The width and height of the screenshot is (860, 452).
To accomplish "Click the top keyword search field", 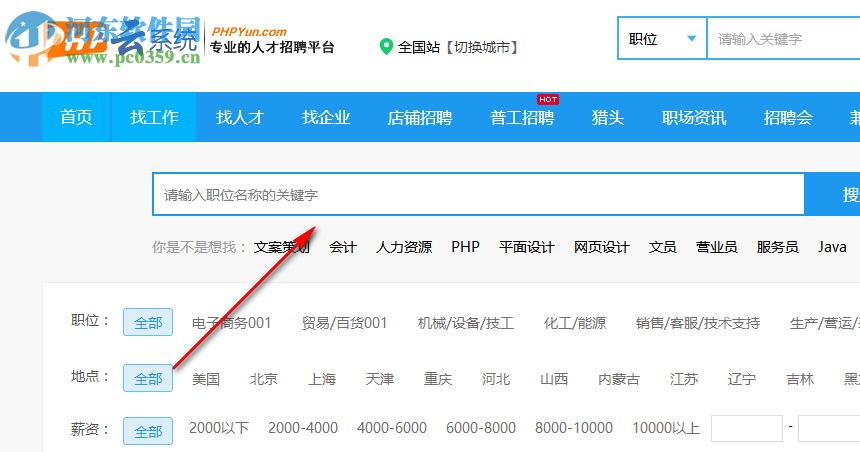I will click(x=784, y=38).
